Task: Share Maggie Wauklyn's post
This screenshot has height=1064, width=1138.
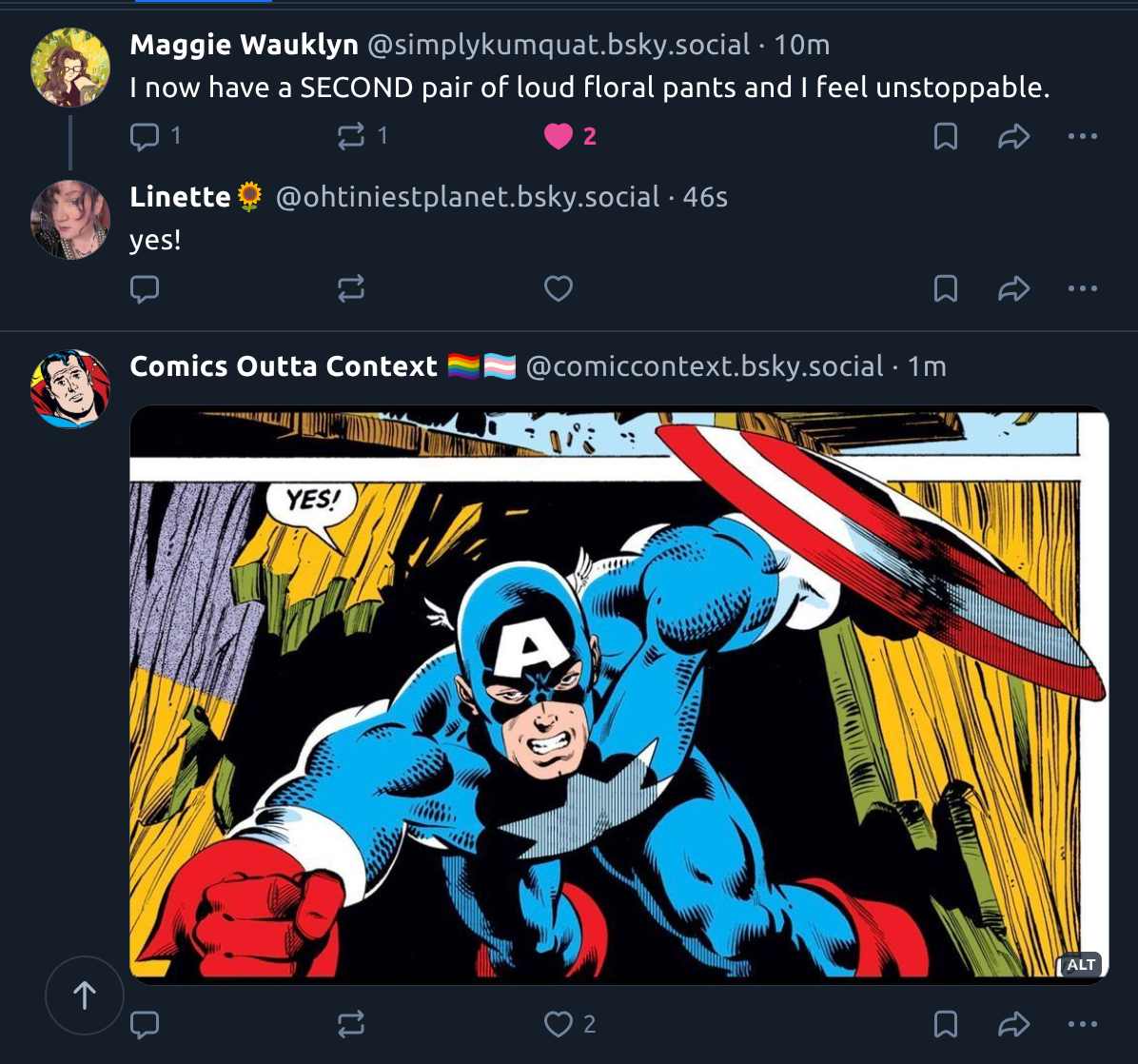Action: [x=1014, y=137]
